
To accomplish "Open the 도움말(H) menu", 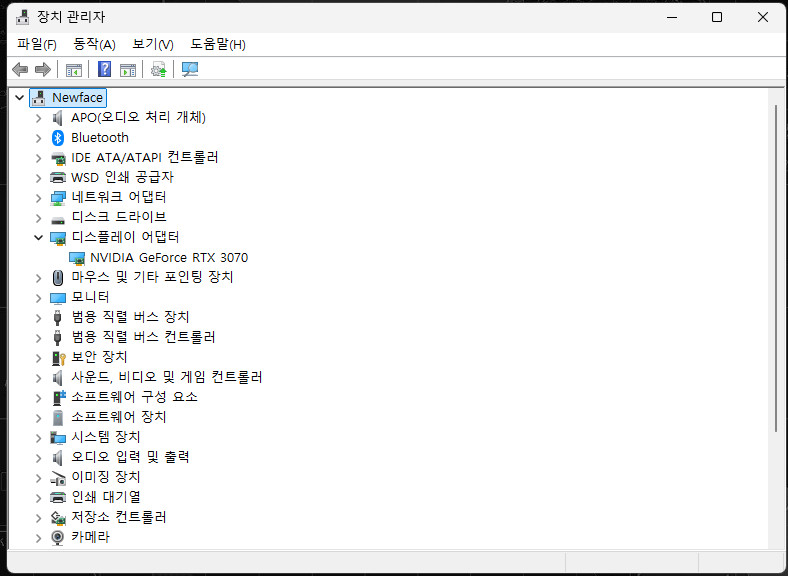I will point(217,44).
